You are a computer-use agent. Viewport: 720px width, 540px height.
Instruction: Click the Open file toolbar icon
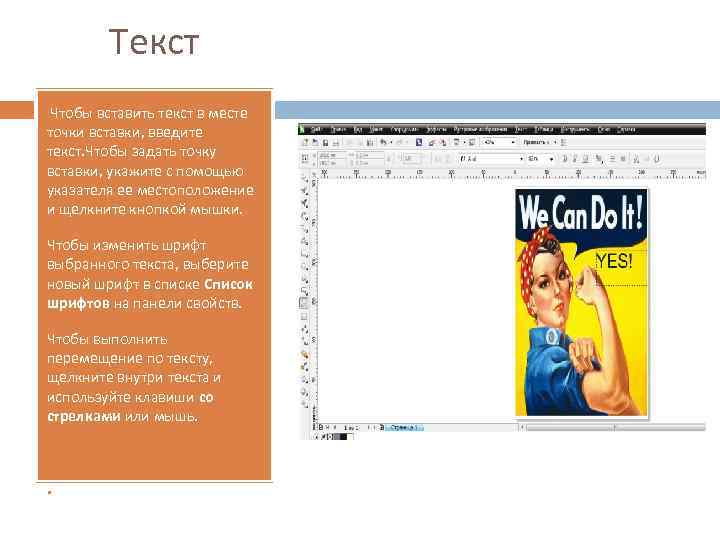[315, 143]
